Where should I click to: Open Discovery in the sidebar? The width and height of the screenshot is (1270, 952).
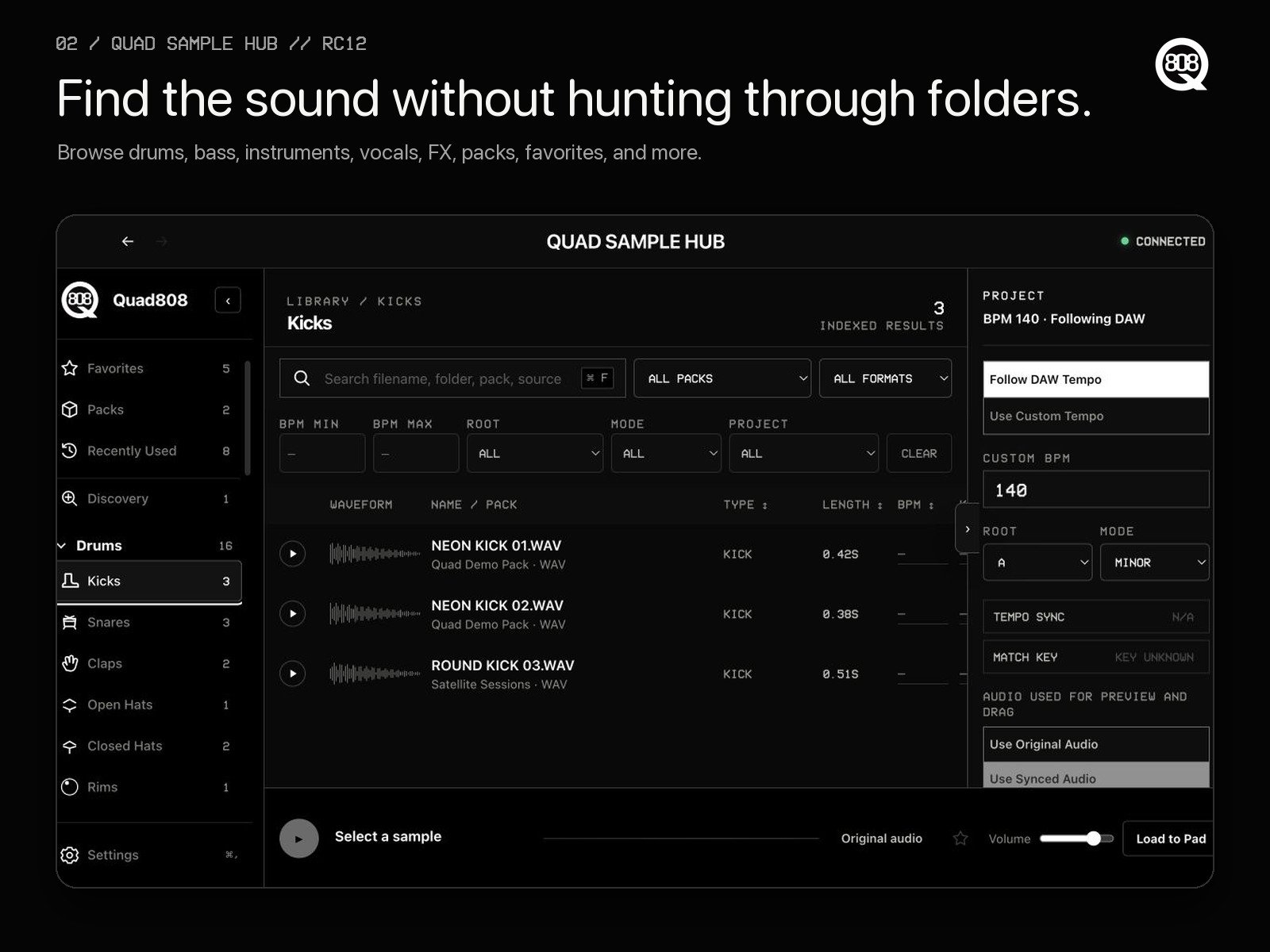coord(148,498)
